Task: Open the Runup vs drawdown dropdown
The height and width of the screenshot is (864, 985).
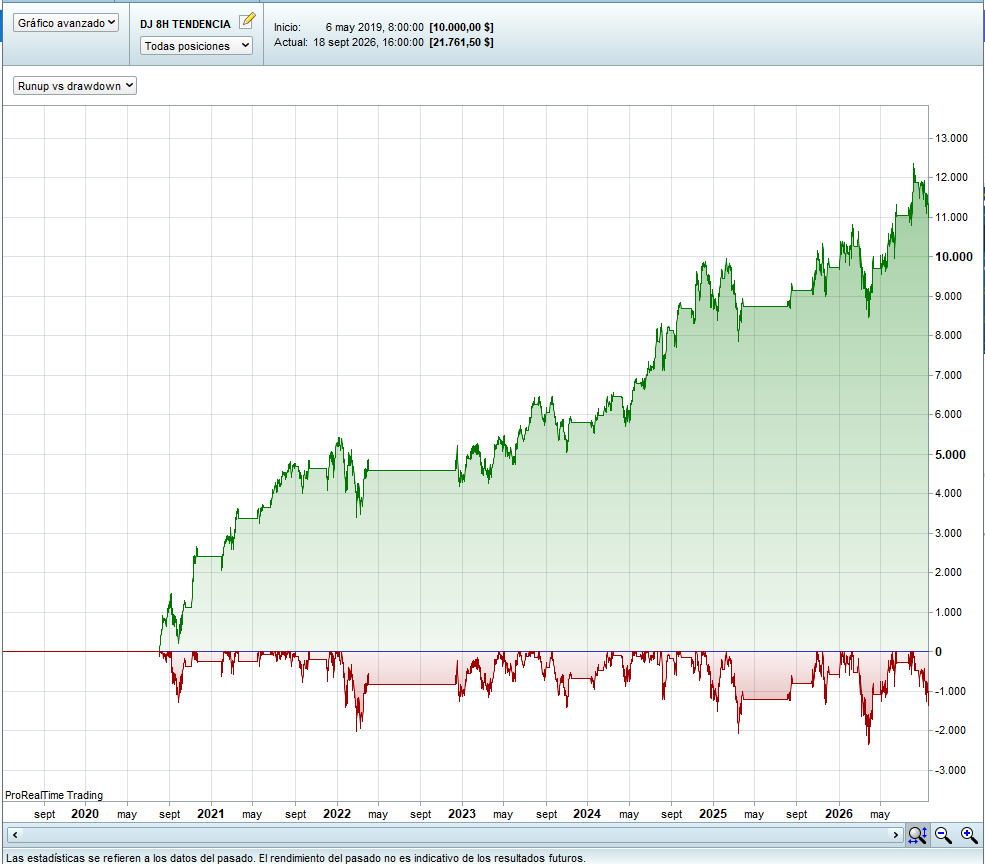Action: (x=75, y=86)
